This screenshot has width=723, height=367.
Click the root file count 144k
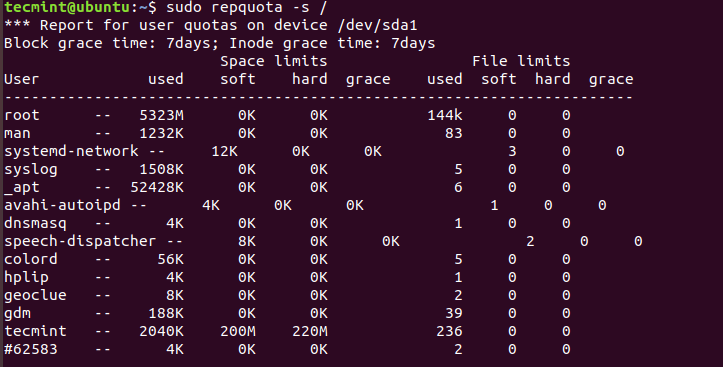click(x=445, y=115)
